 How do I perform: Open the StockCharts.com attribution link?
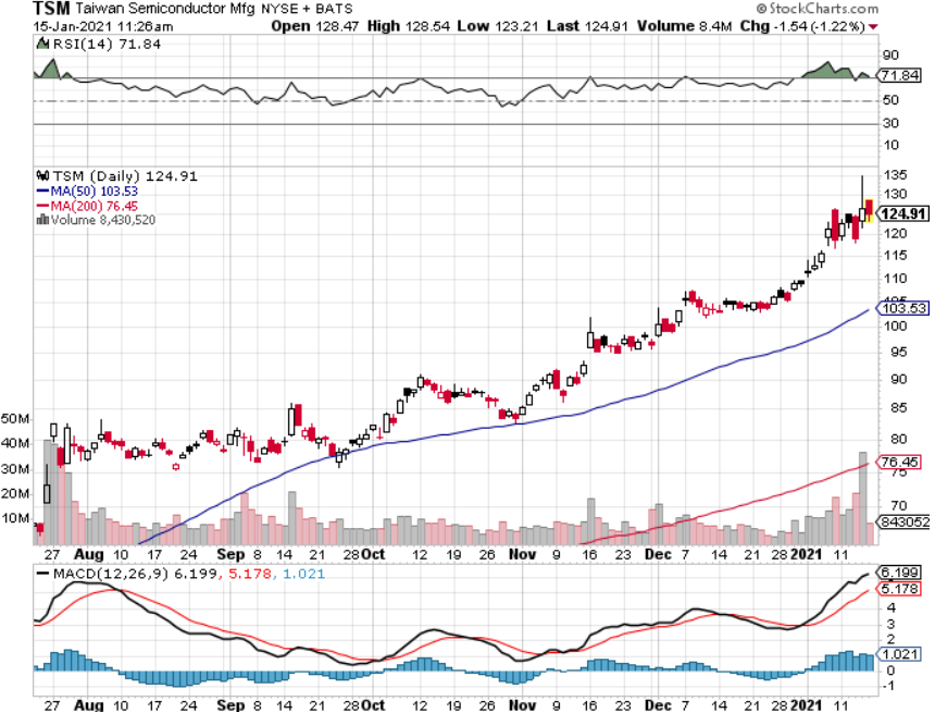pyautogui.click(x=817, y=9)
